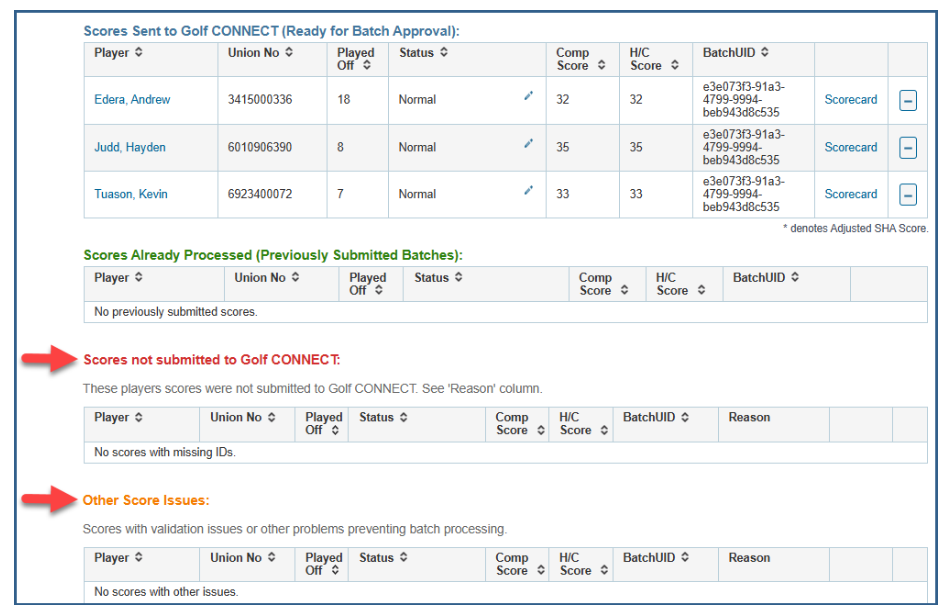This screenshot has height=613, width=947.
Task: Sort Other Score Issues table by H/C Score
Action: (x=604, y=570)
